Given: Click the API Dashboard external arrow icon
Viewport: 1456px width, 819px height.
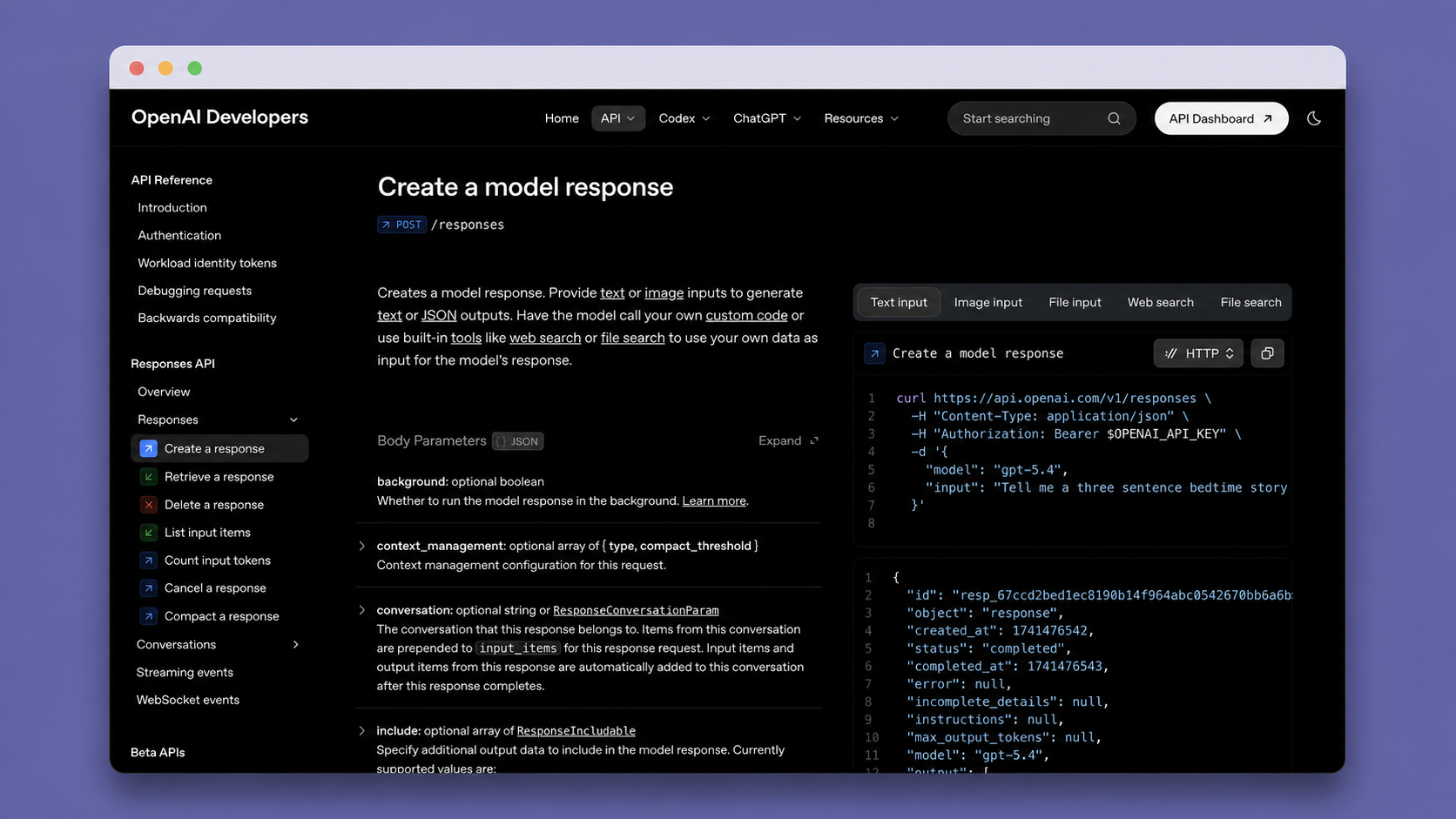Looking at the screenshot, I should pyautogui.click(x=1268, y=118).
